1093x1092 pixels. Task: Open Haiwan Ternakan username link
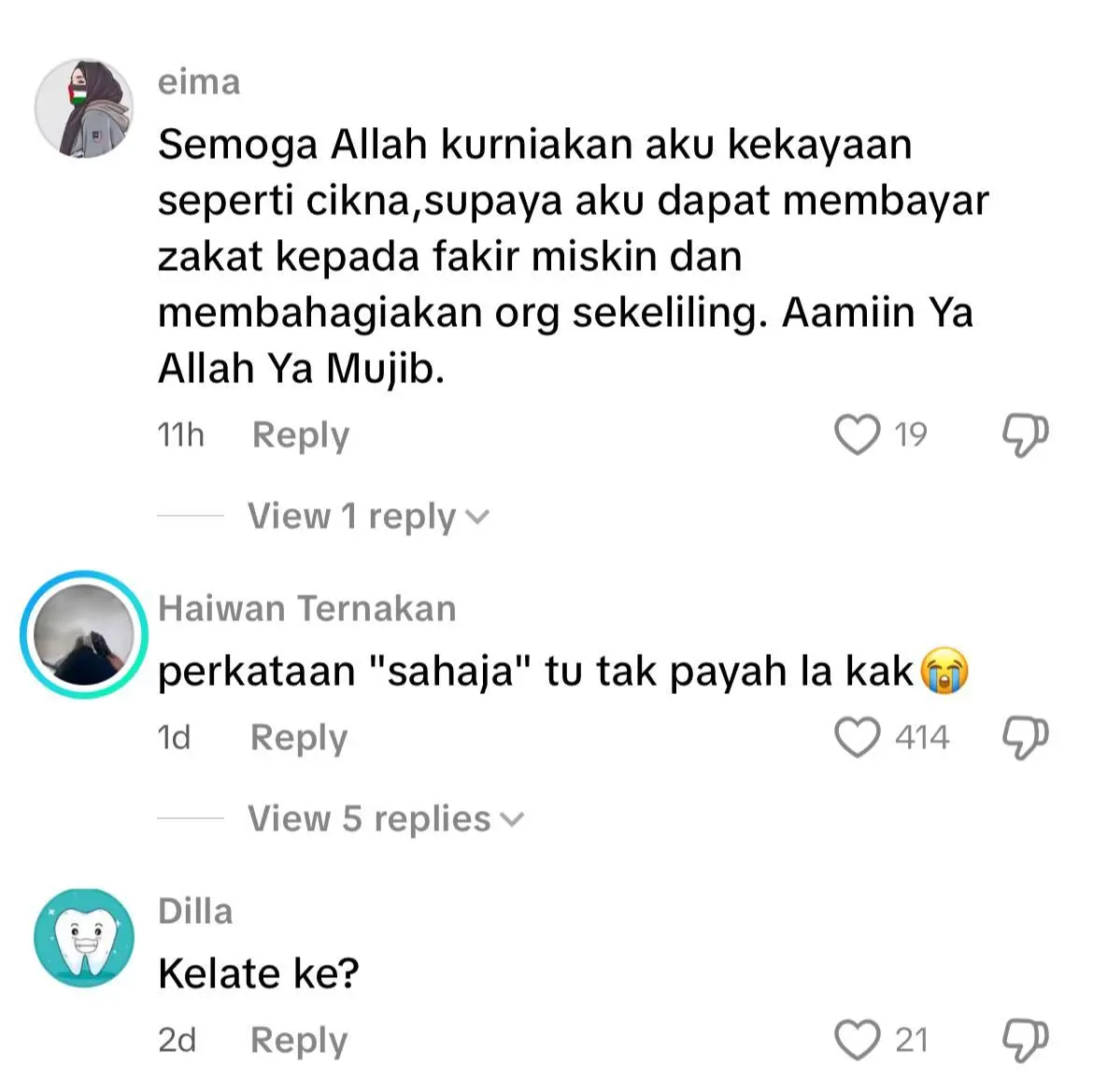click(x=307, y=608)
